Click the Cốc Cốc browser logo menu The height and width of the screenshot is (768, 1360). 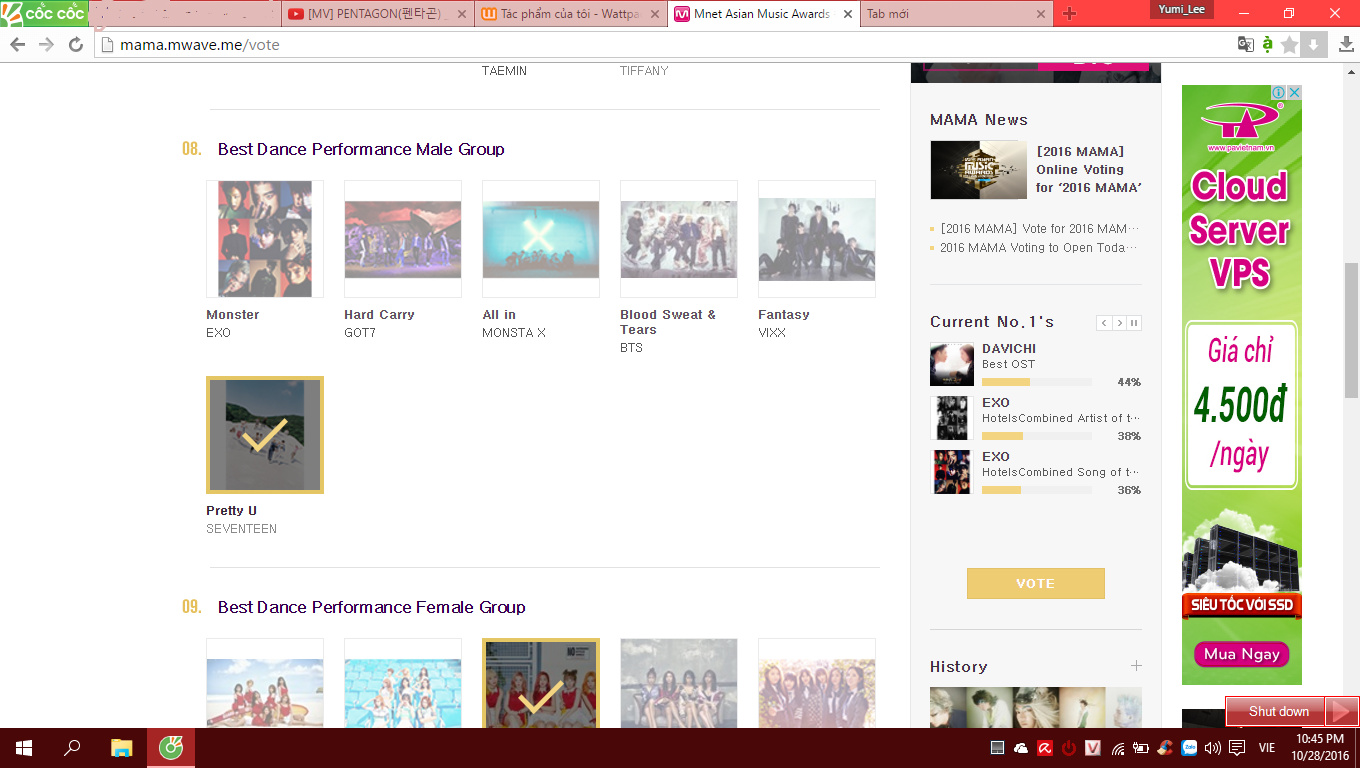coord(44,13)
